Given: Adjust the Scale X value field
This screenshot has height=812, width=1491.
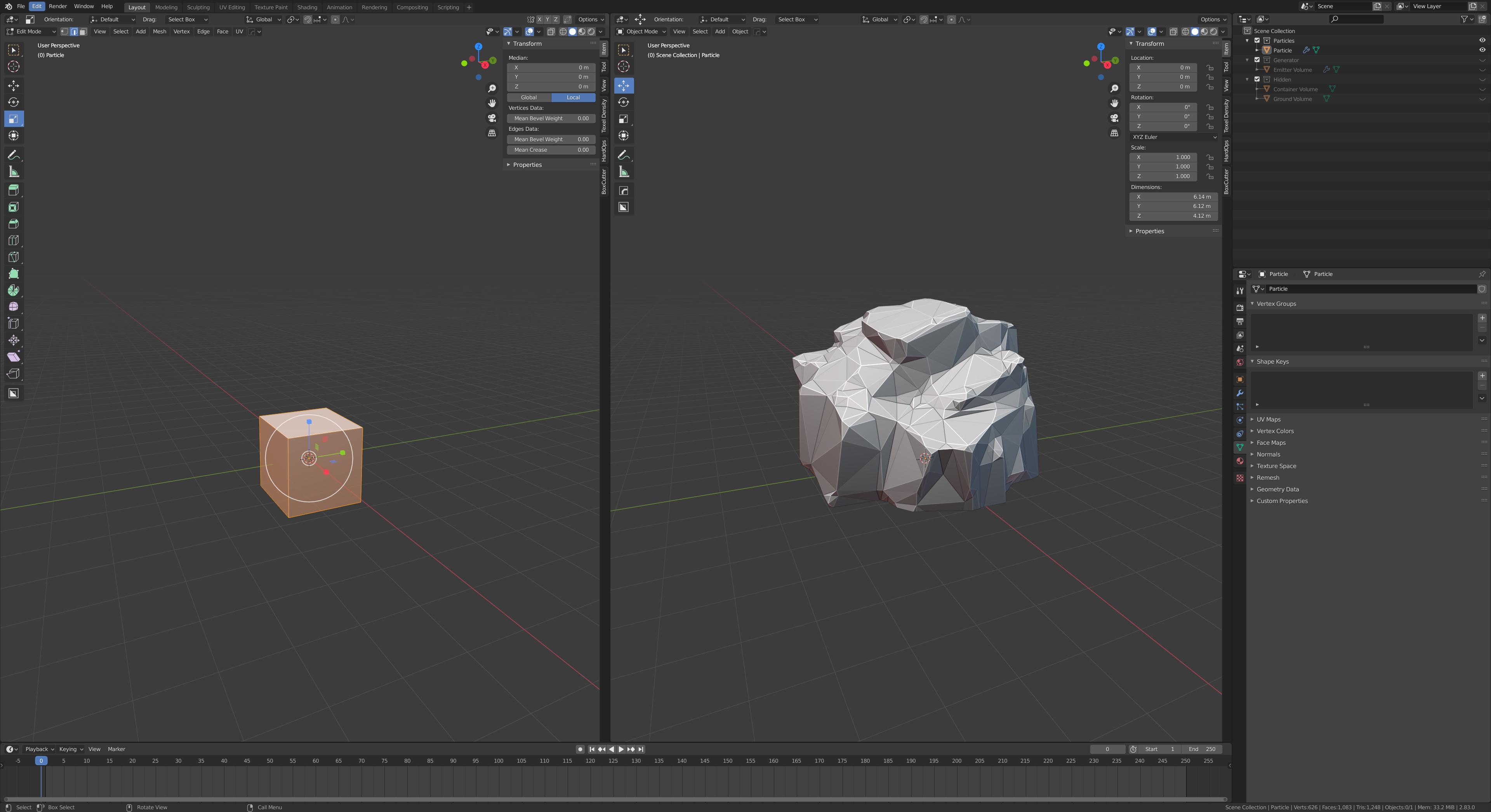Looking at the screenshot, I should (x=1163, y=158).
